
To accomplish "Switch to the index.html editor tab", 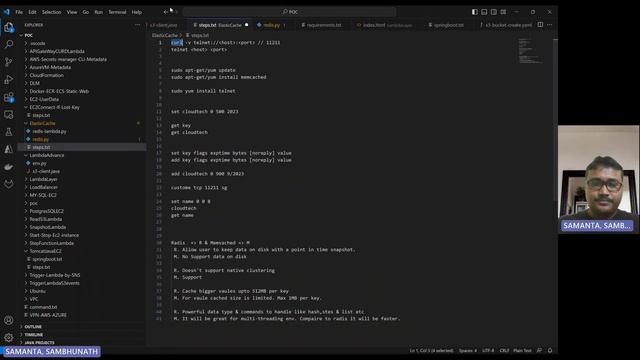I will click(384, 25).
